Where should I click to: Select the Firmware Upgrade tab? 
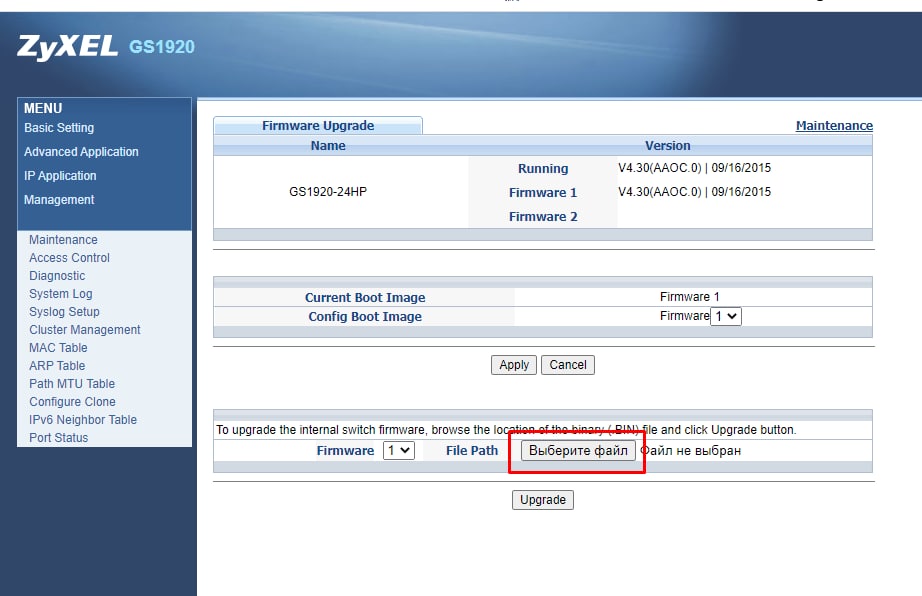coord(318,125)
